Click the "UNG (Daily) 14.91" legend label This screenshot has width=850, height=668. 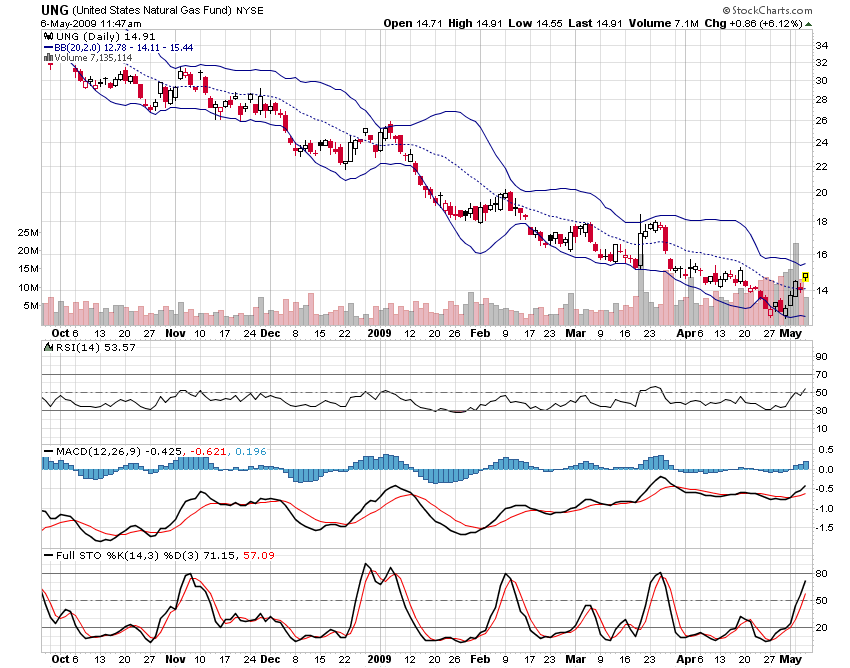106,36
